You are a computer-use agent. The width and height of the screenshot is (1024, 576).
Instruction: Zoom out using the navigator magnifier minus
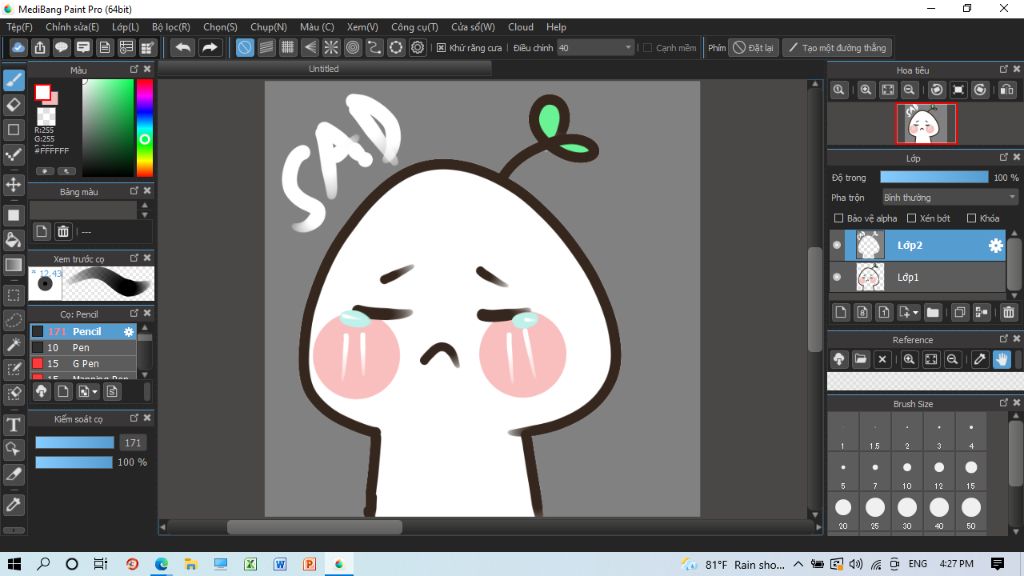[909, 90]
